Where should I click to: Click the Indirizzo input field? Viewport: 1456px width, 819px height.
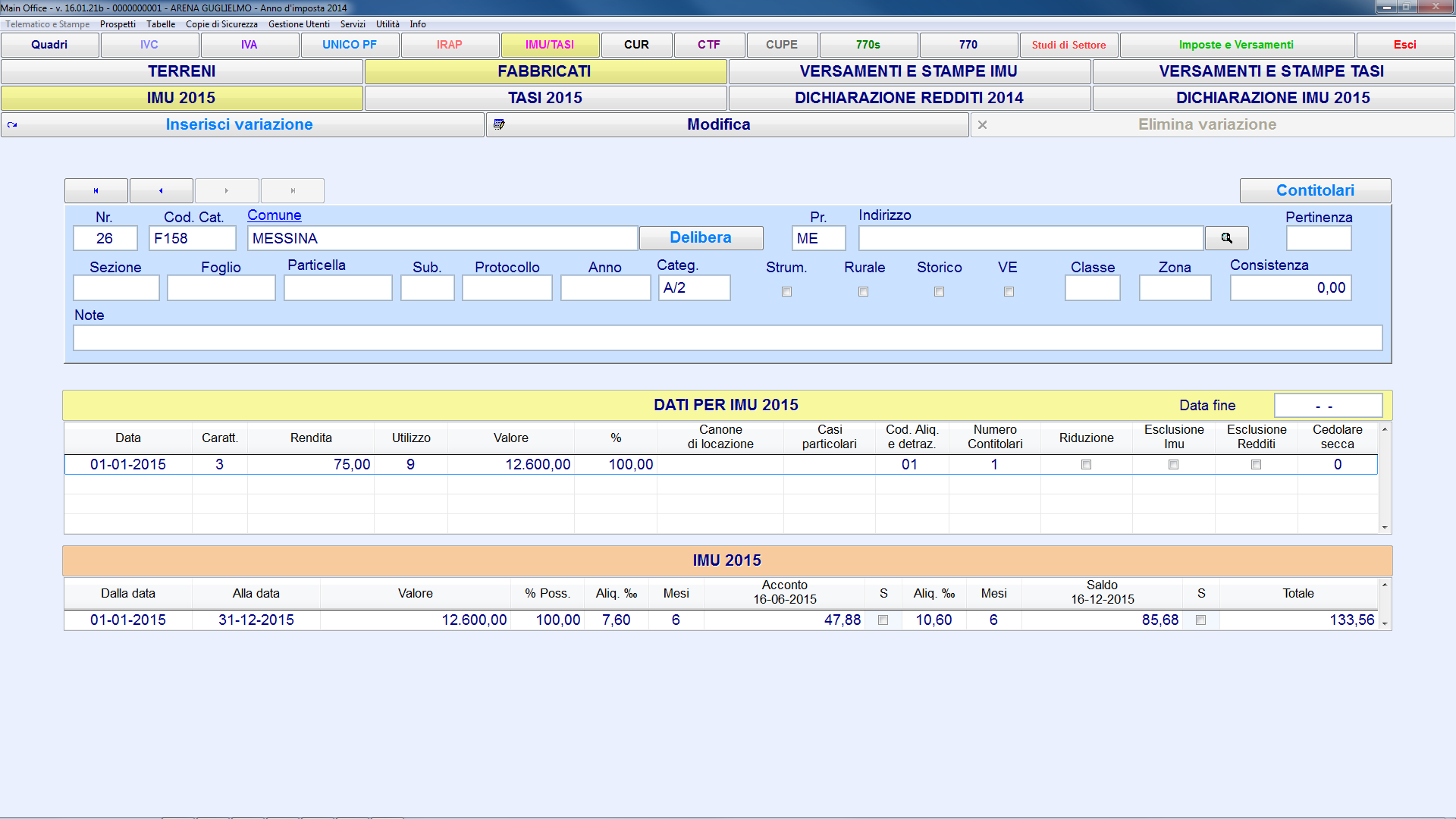coord(1031,238)
